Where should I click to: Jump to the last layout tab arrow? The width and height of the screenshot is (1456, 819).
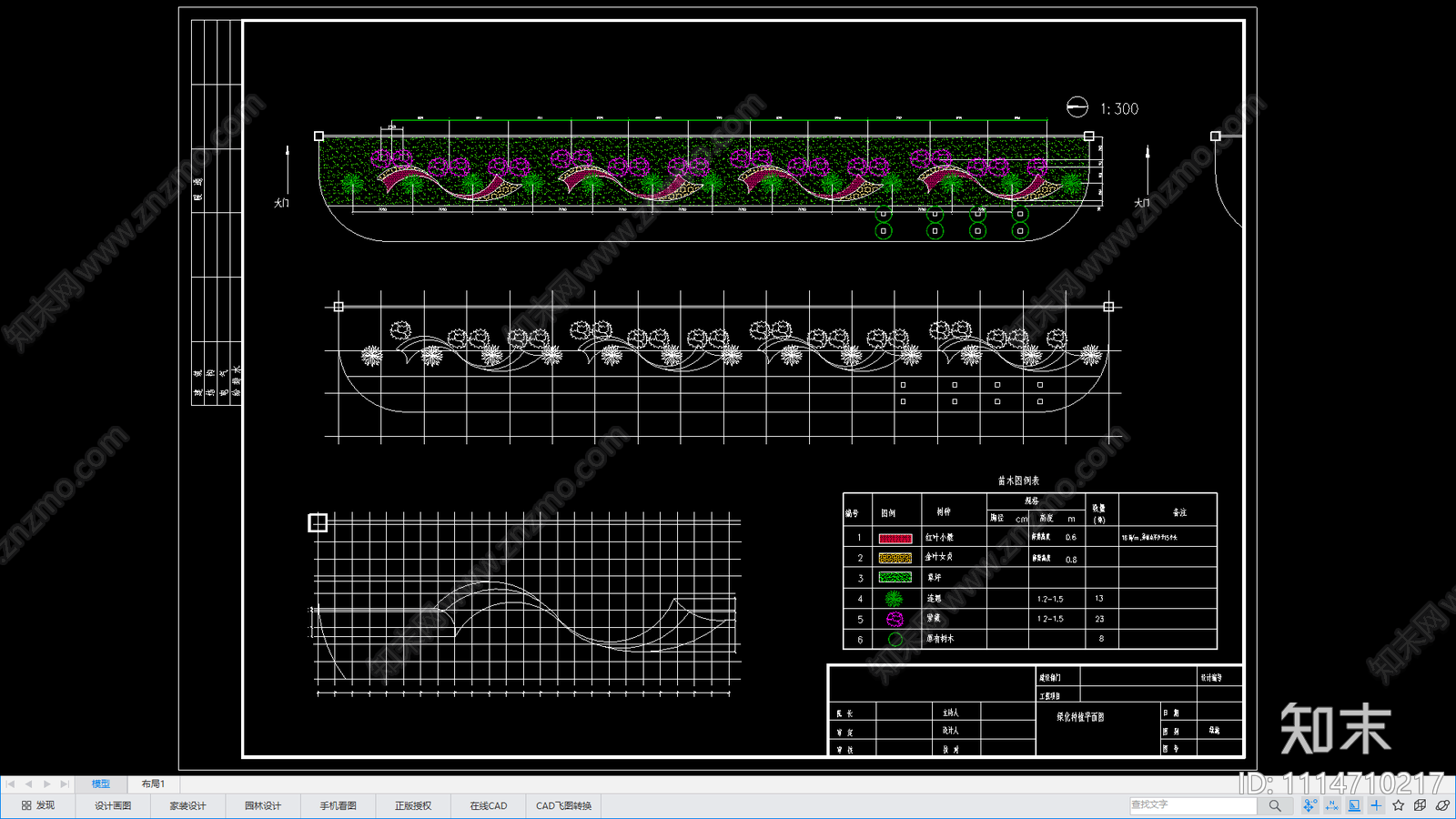[x=65, y=784]
